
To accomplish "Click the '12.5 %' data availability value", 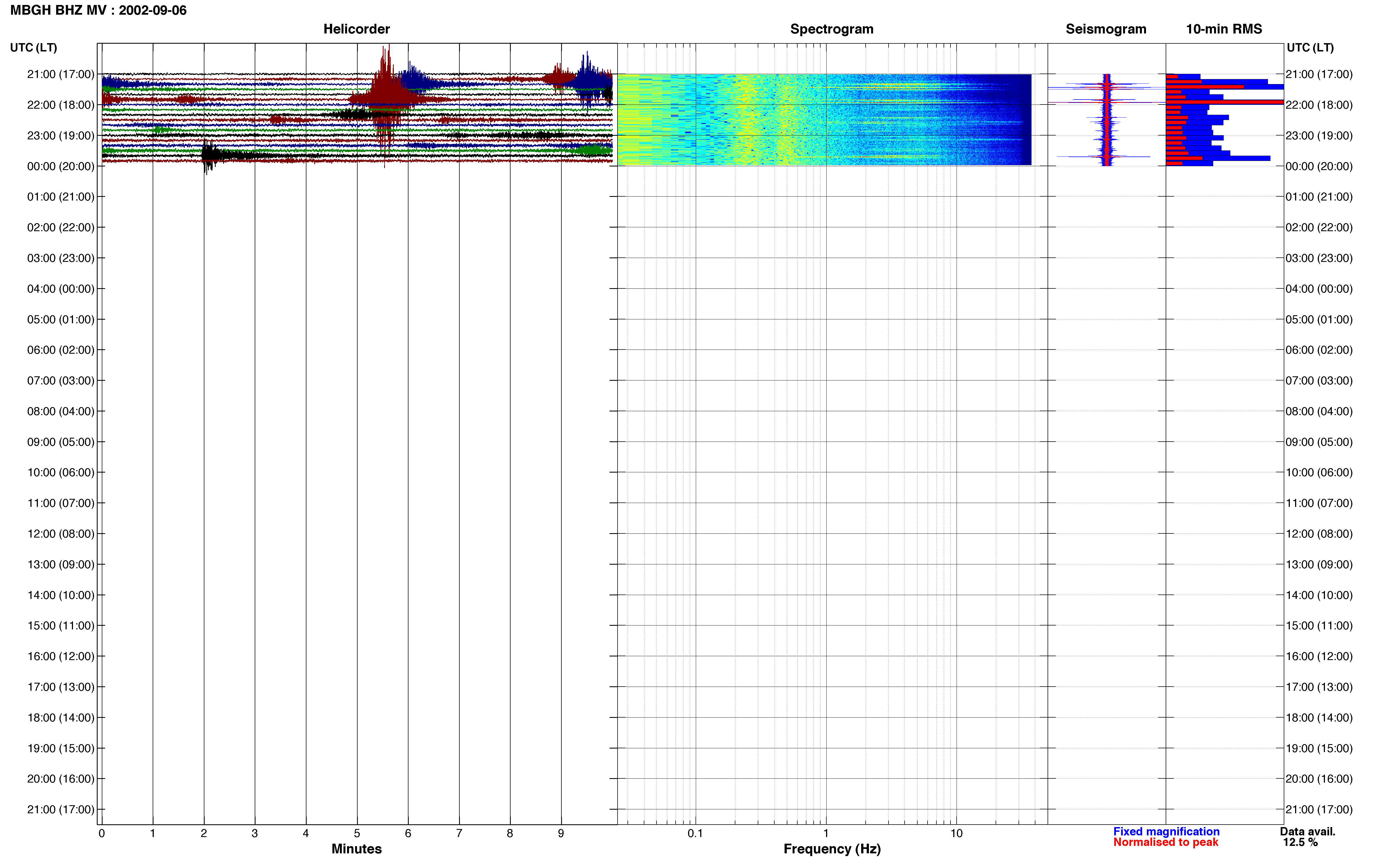I will 1300,842.
